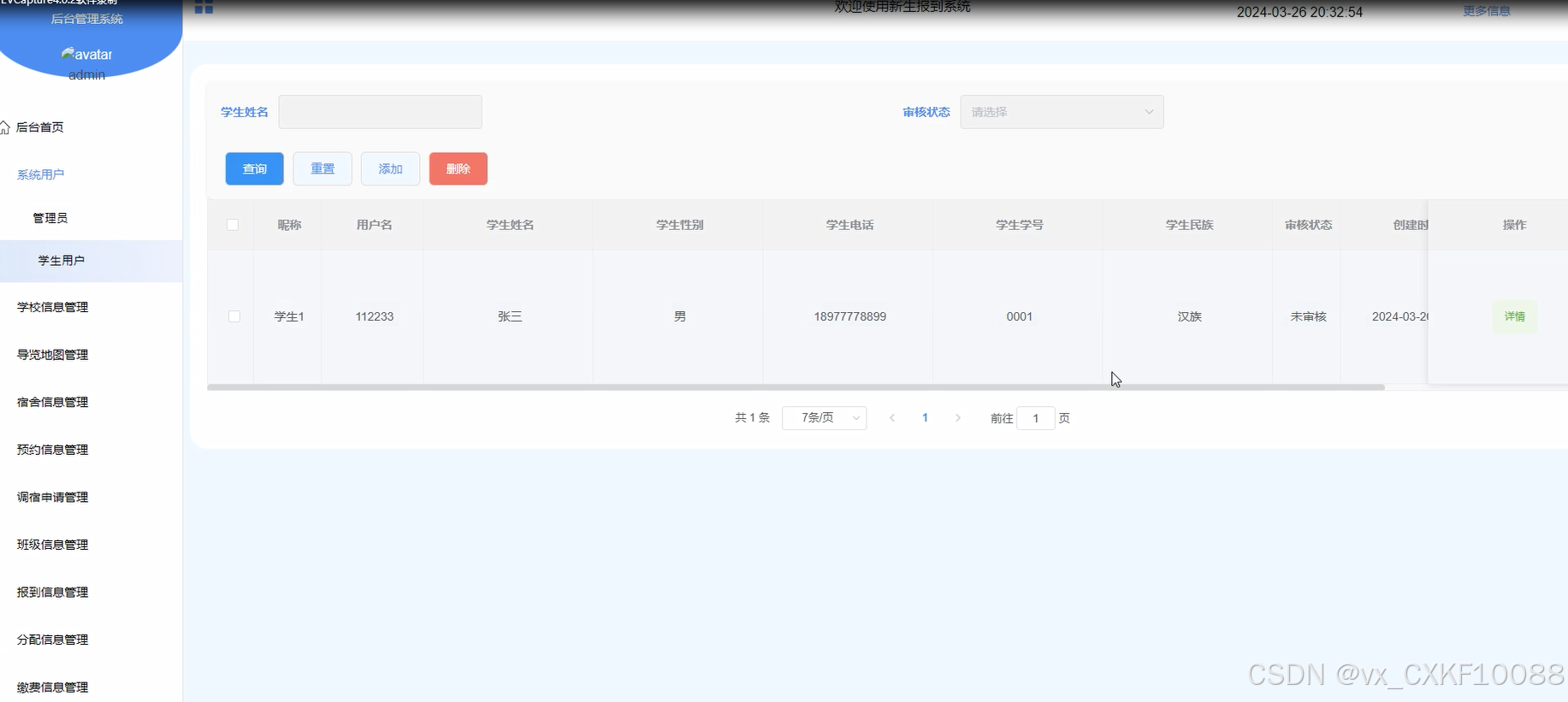Image resolution: width=1568 pixels, height=702 pixels.
Task: Click the table horizontal scrollbar
Action: click(x=796, y=387)
